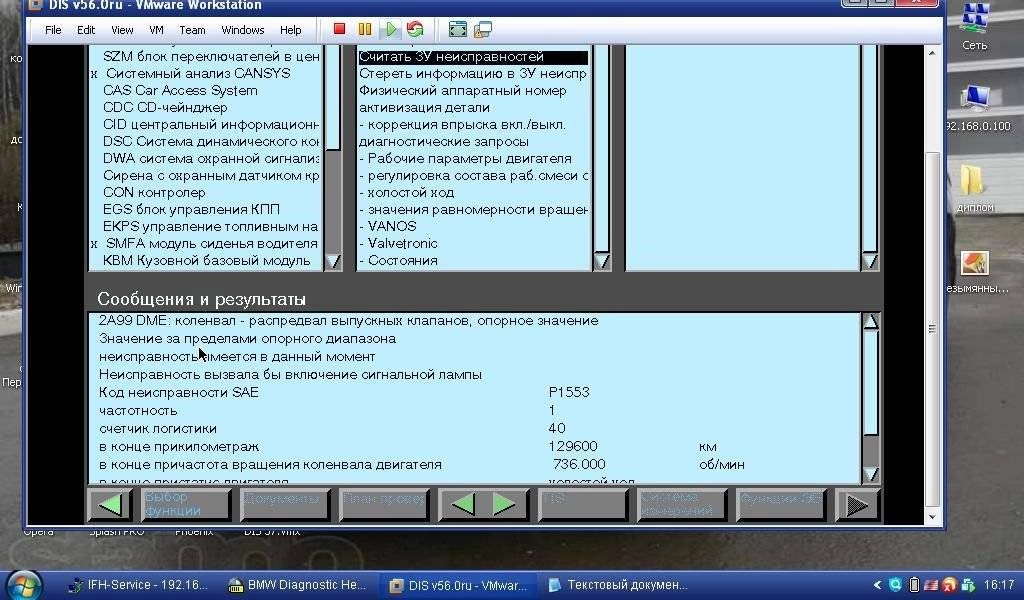Image resolution: width=1024 pixels, height=600 pixels.
Task: Click the black forward arrow at the bottom right
Action: coord(857,505)
